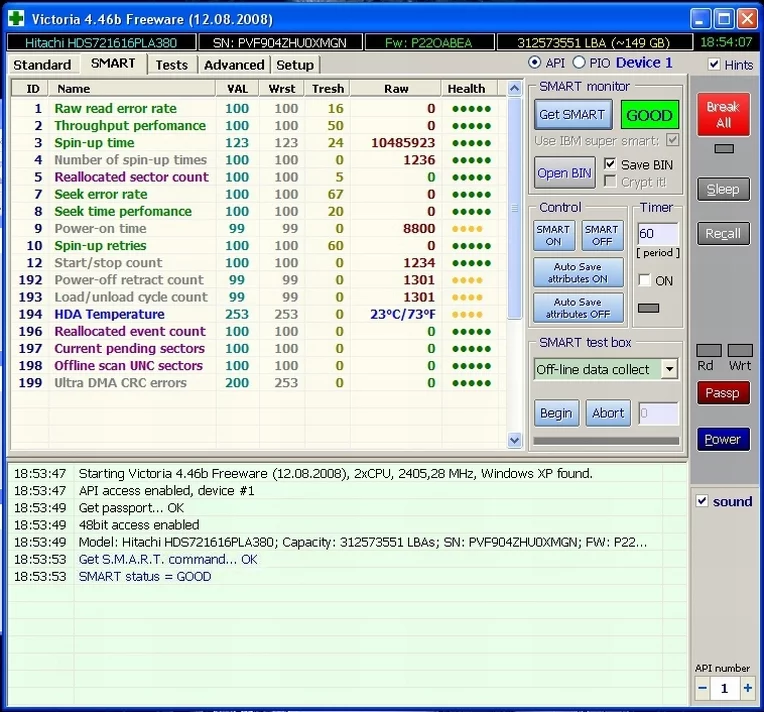764x712 pixels.
Task: Switch to the Tests tab
Action: point(171,65)
